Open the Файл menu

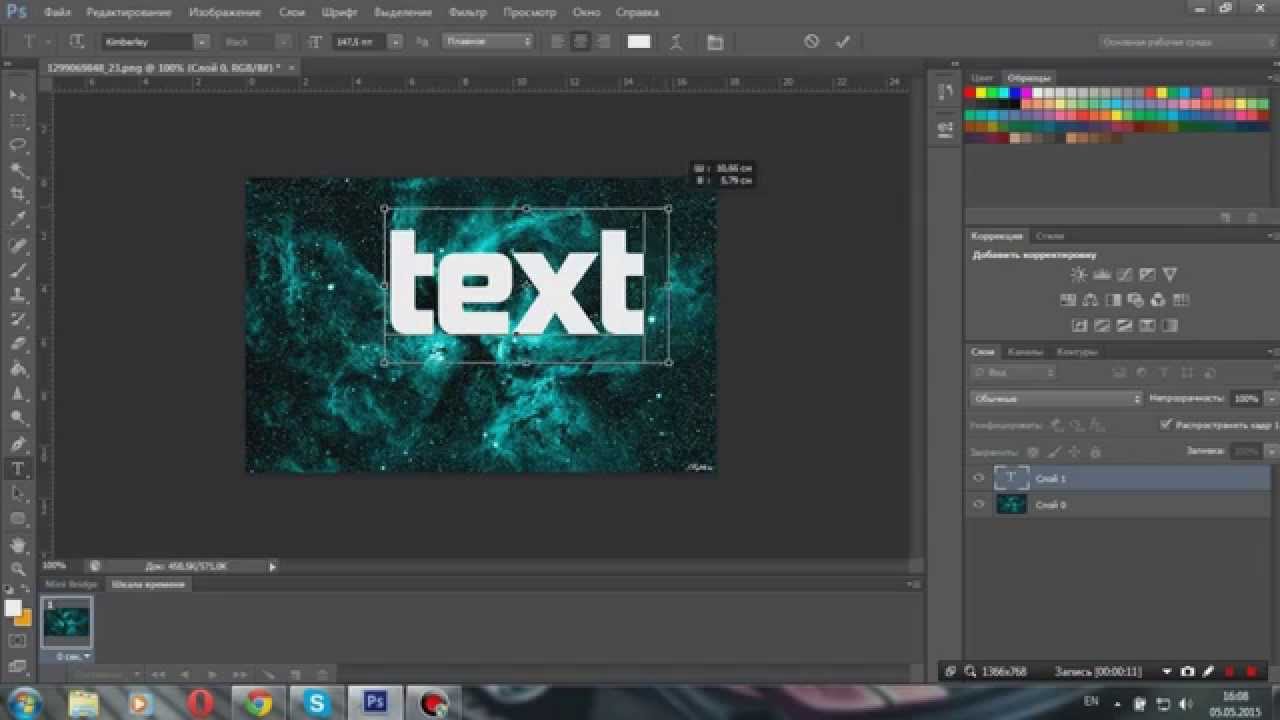(57, 13)
